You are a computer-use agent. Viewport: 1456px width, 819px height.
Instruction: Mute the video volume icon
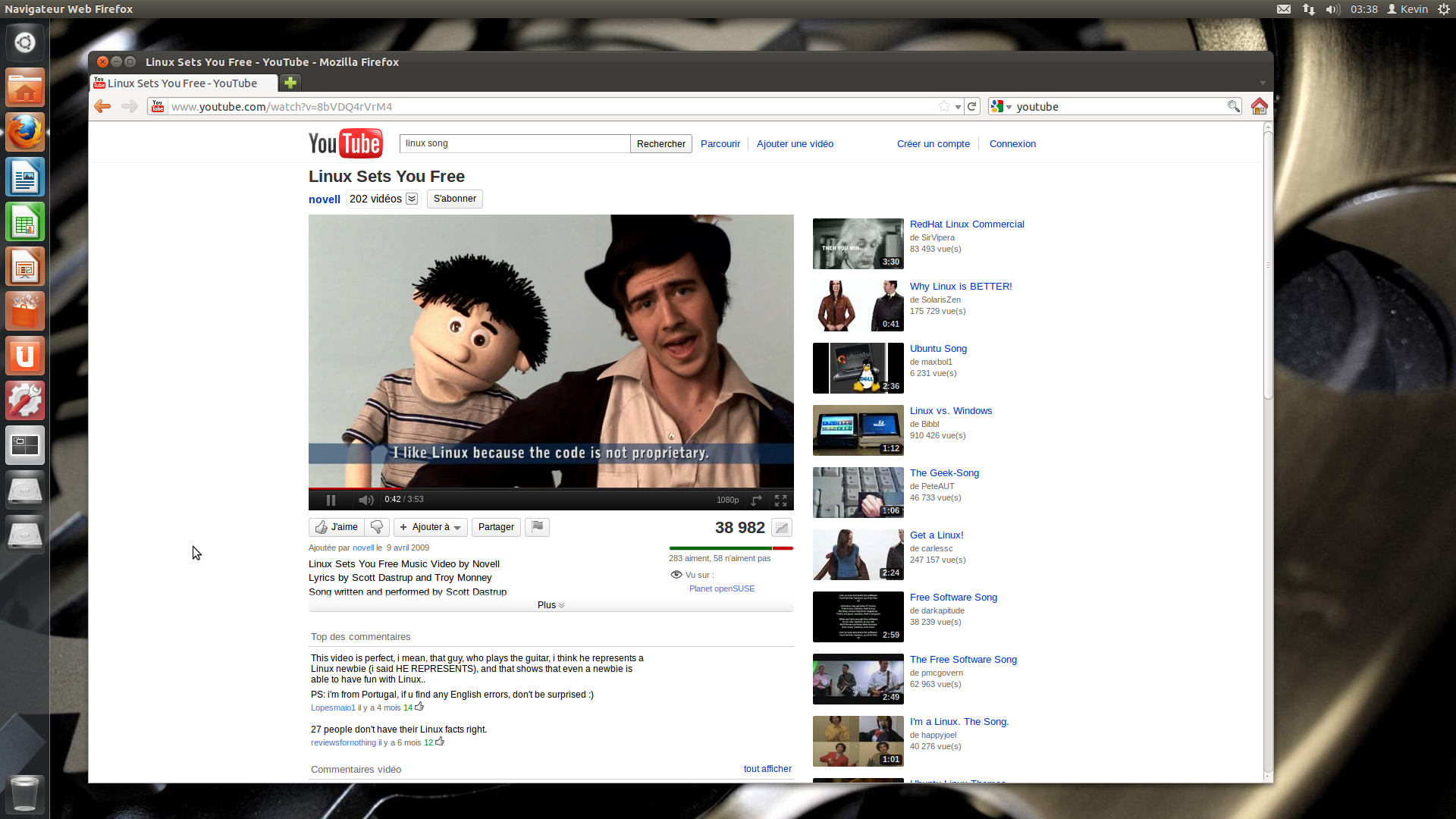click(366, 500)
